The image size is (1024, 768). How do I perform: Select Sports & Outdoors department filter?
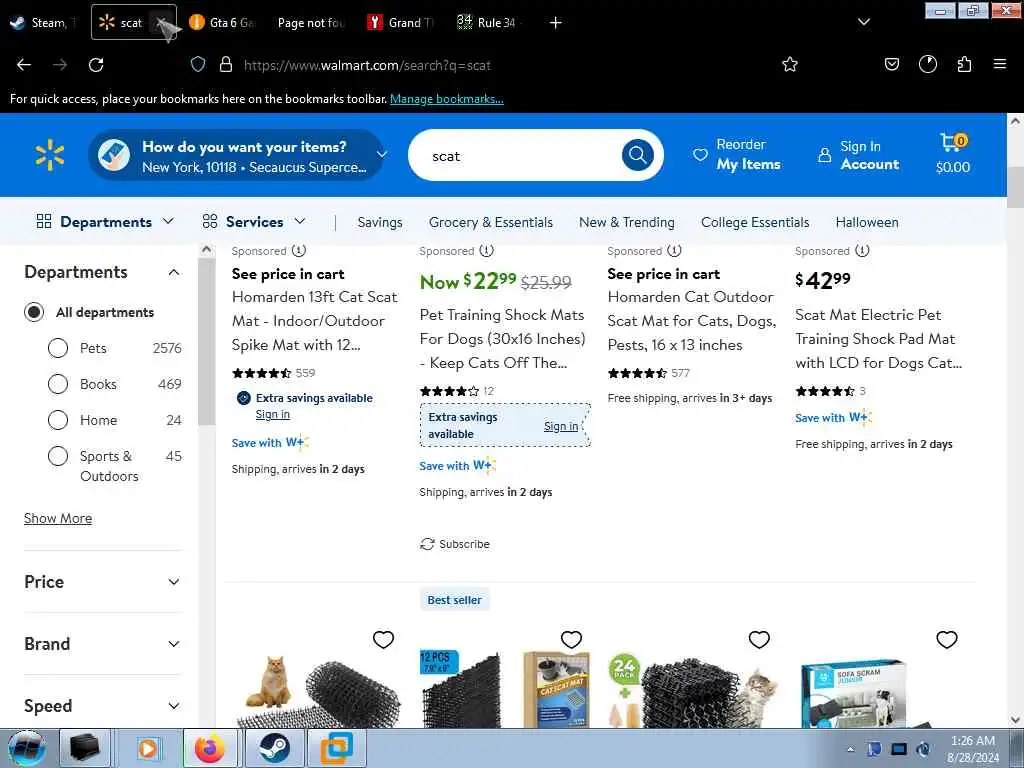(58, 456)
